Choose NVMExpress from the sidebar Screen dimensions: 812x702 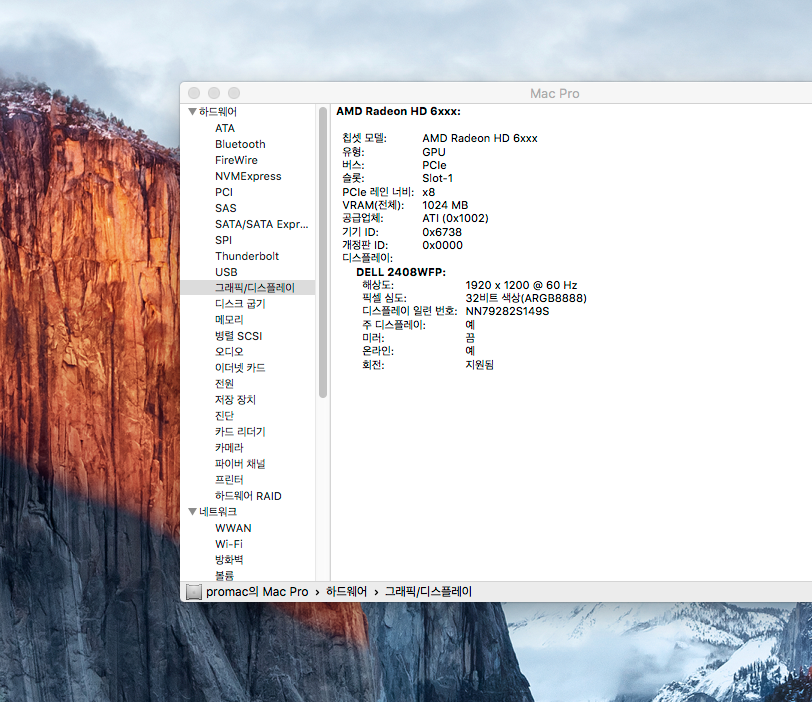248,176
